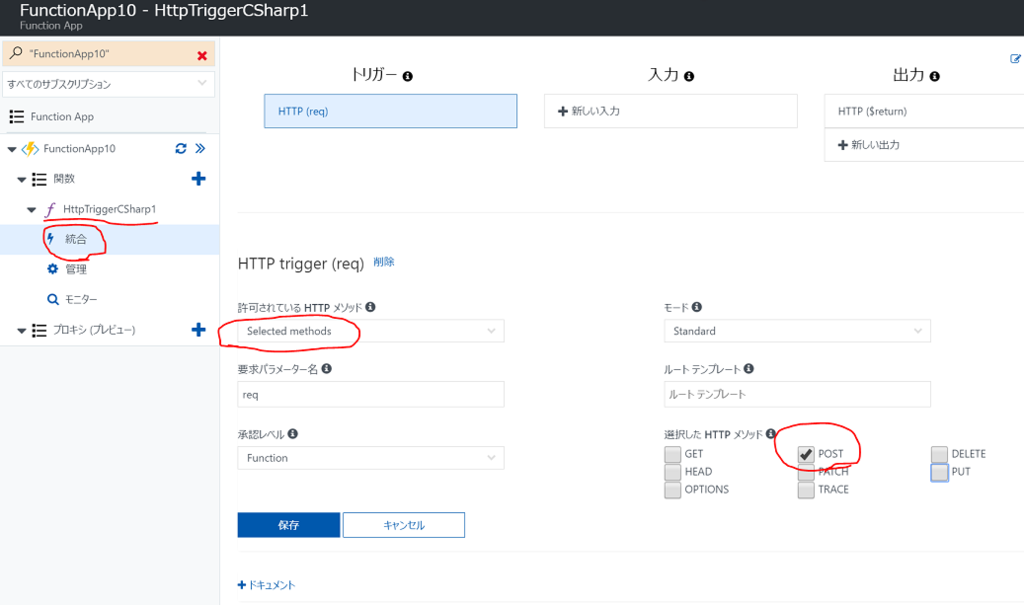Viewport: 1024px width, 605px height.
Task: Select プロキシ (プレビュー) tree item
Action: click(x=94, y=329)
